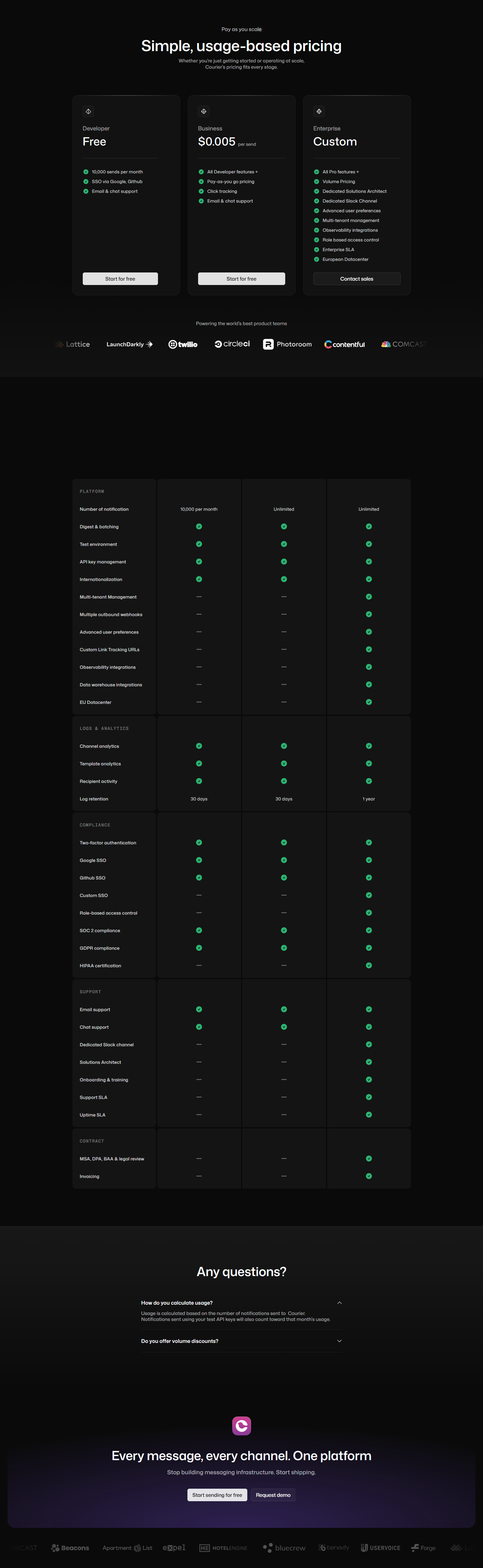Click EU Datacenter checkmark in Enterprise column

coord(369,702)
